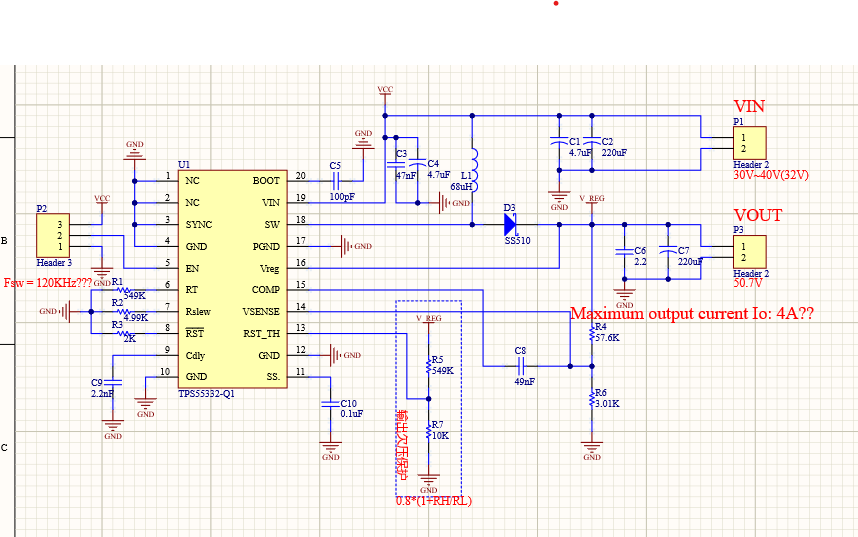Click the SYNC pin name
Viewport: 858px width, 537px height.
[199, 224]
